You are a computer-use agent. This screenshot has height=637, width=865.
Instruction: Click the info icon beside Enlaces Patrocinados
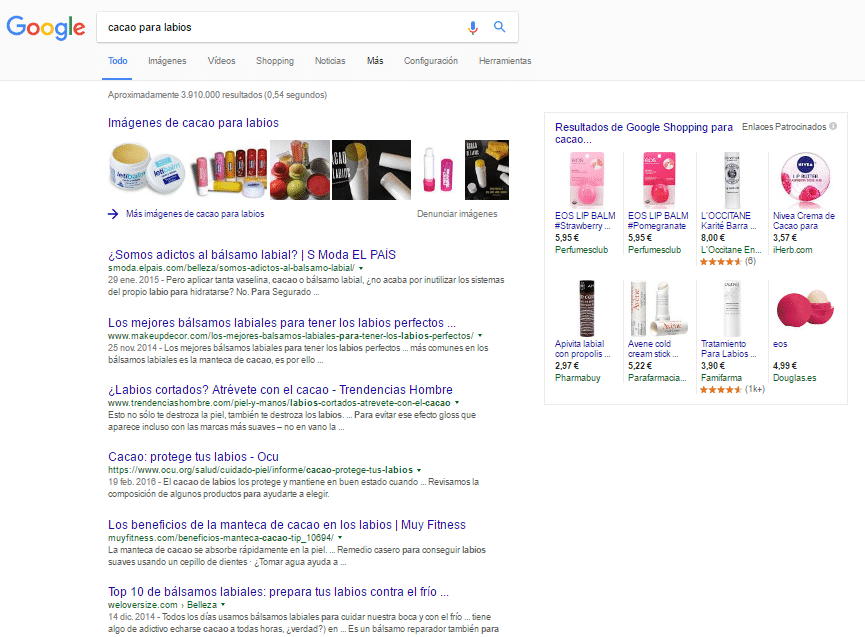[833, 126]
